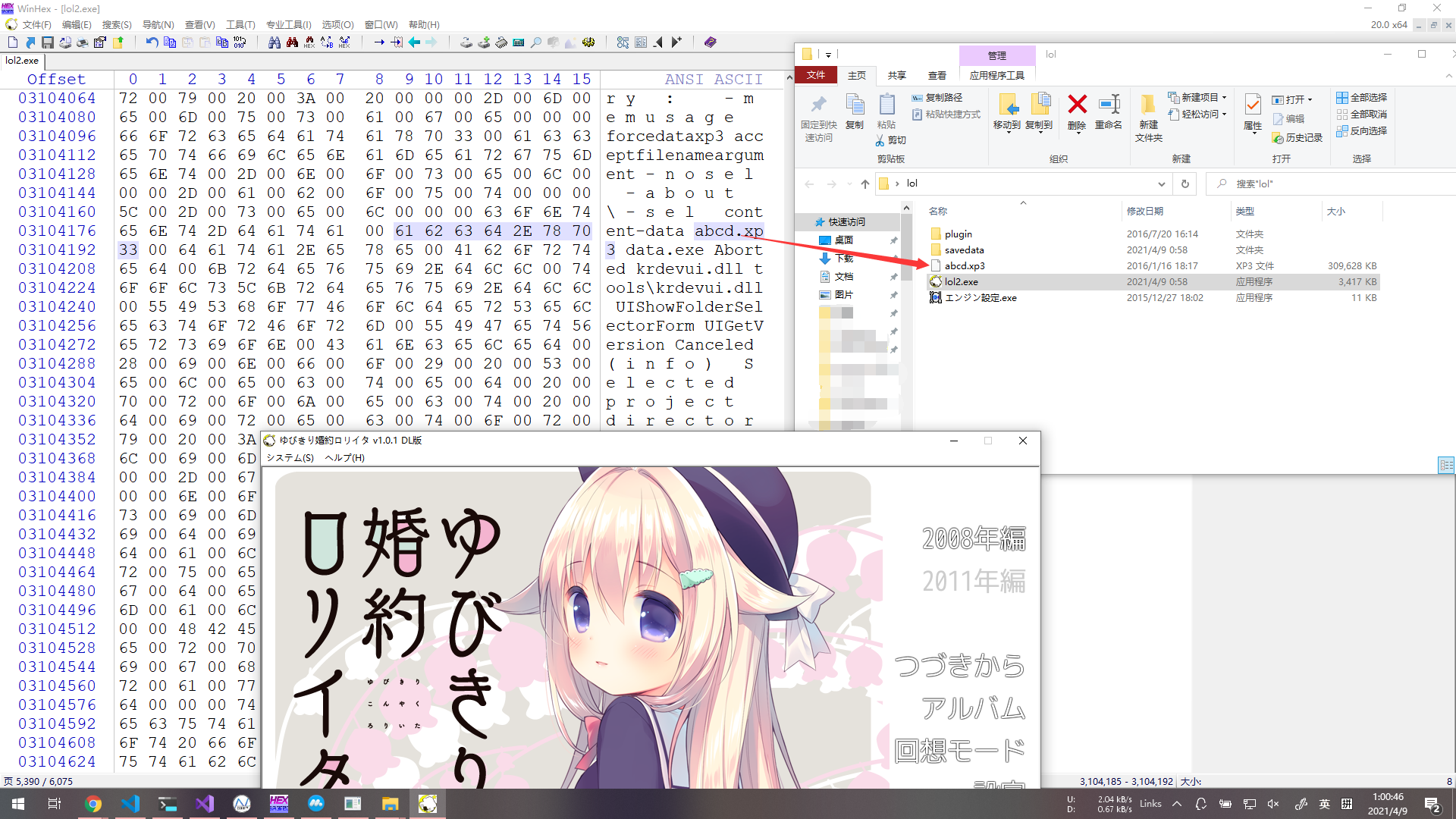Switch to the 查看 tab in Explorer
The image size is (1456, 819).
point(937,75)
